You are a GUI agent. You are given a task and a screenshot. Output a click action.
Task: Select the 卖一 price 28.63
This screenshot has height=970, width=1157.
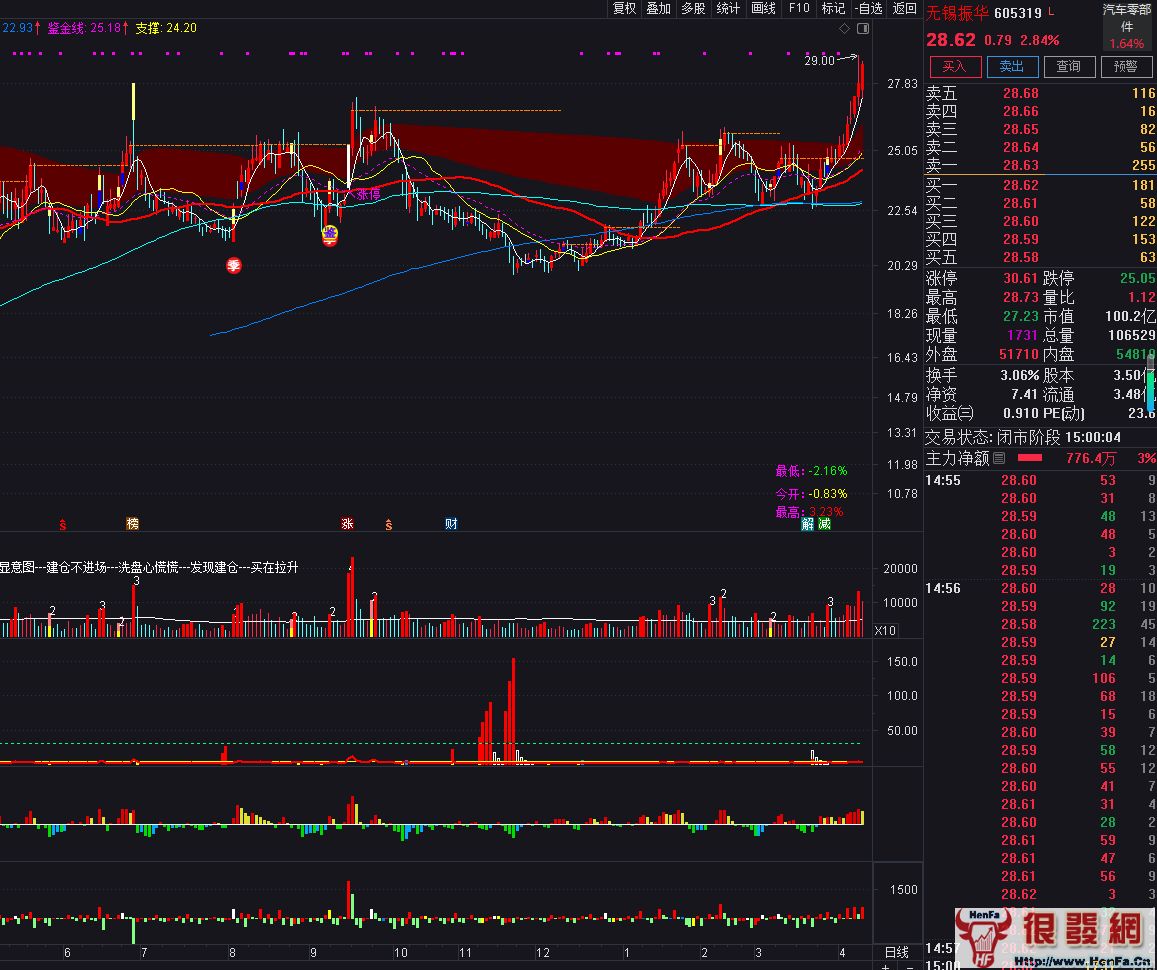1020,165
